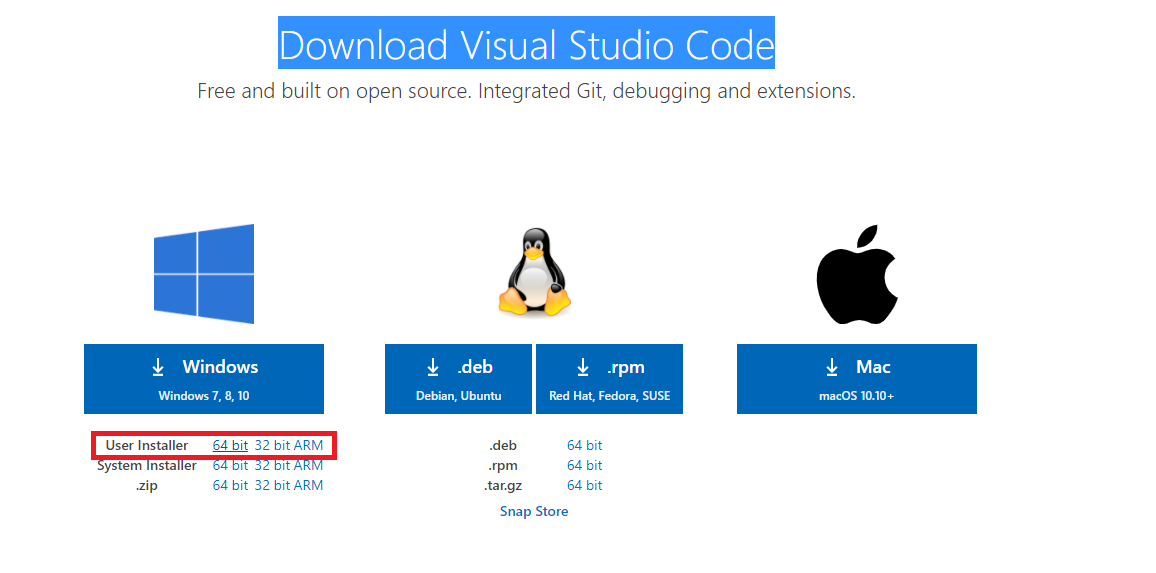Click the Apple logo icon

point(857,274)
